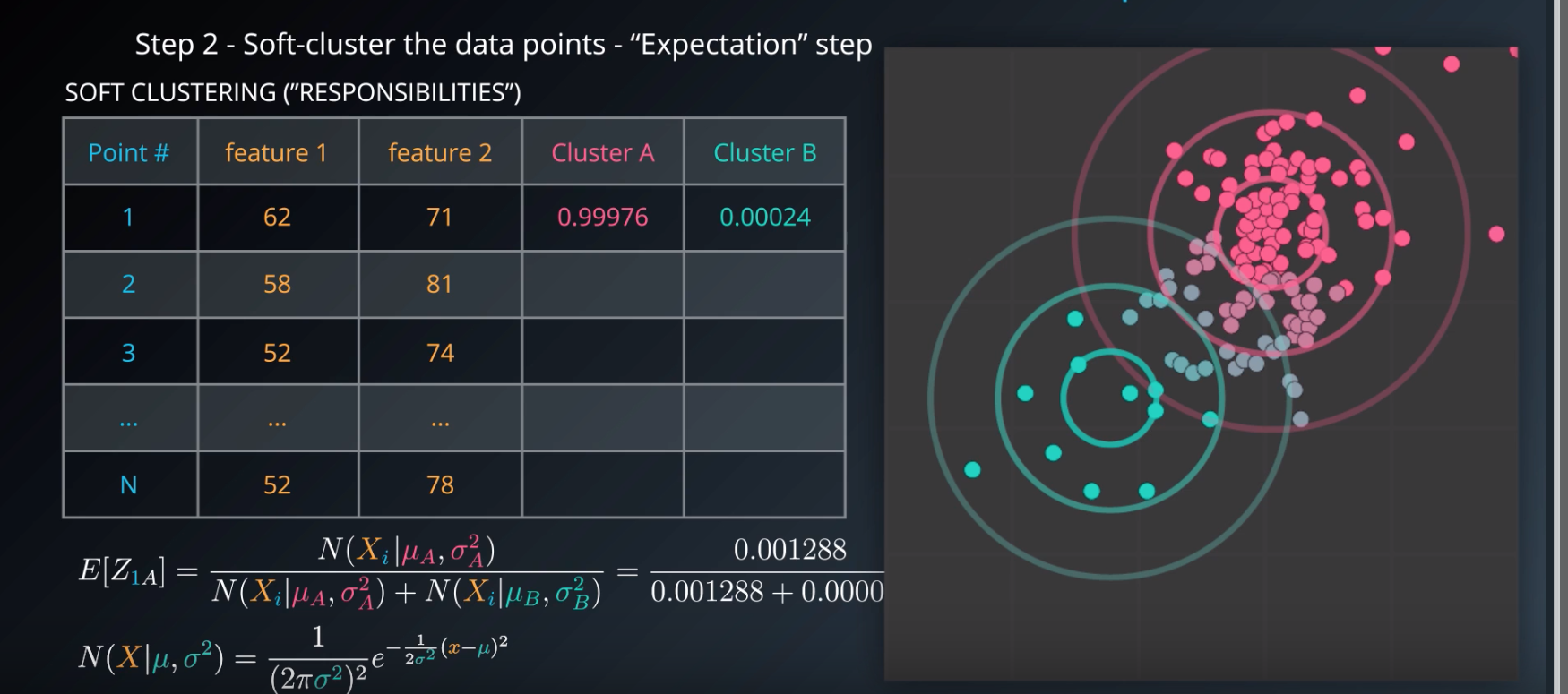The width and height of the screenshot is (1568, 694).
Task: Click the "Point #" column header
Action: pos(129,153)
